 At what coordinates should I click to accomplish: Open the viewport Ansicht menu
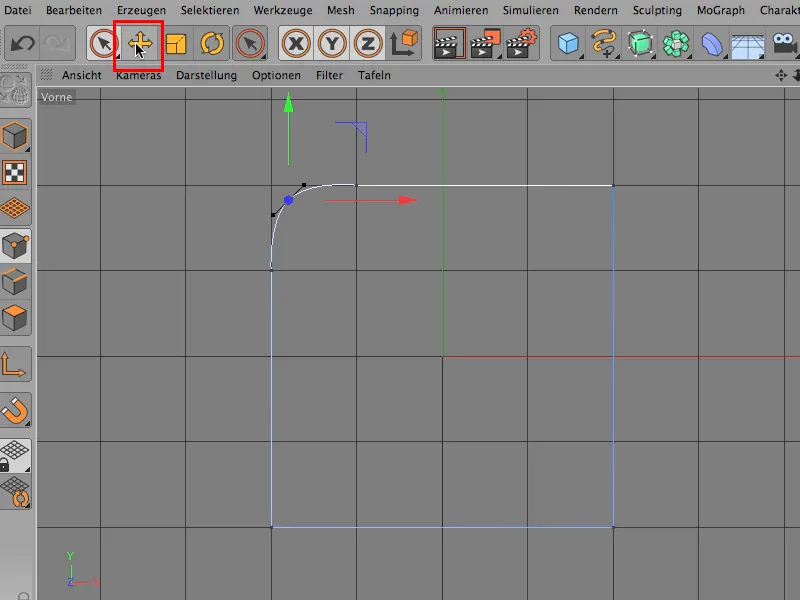82,76
